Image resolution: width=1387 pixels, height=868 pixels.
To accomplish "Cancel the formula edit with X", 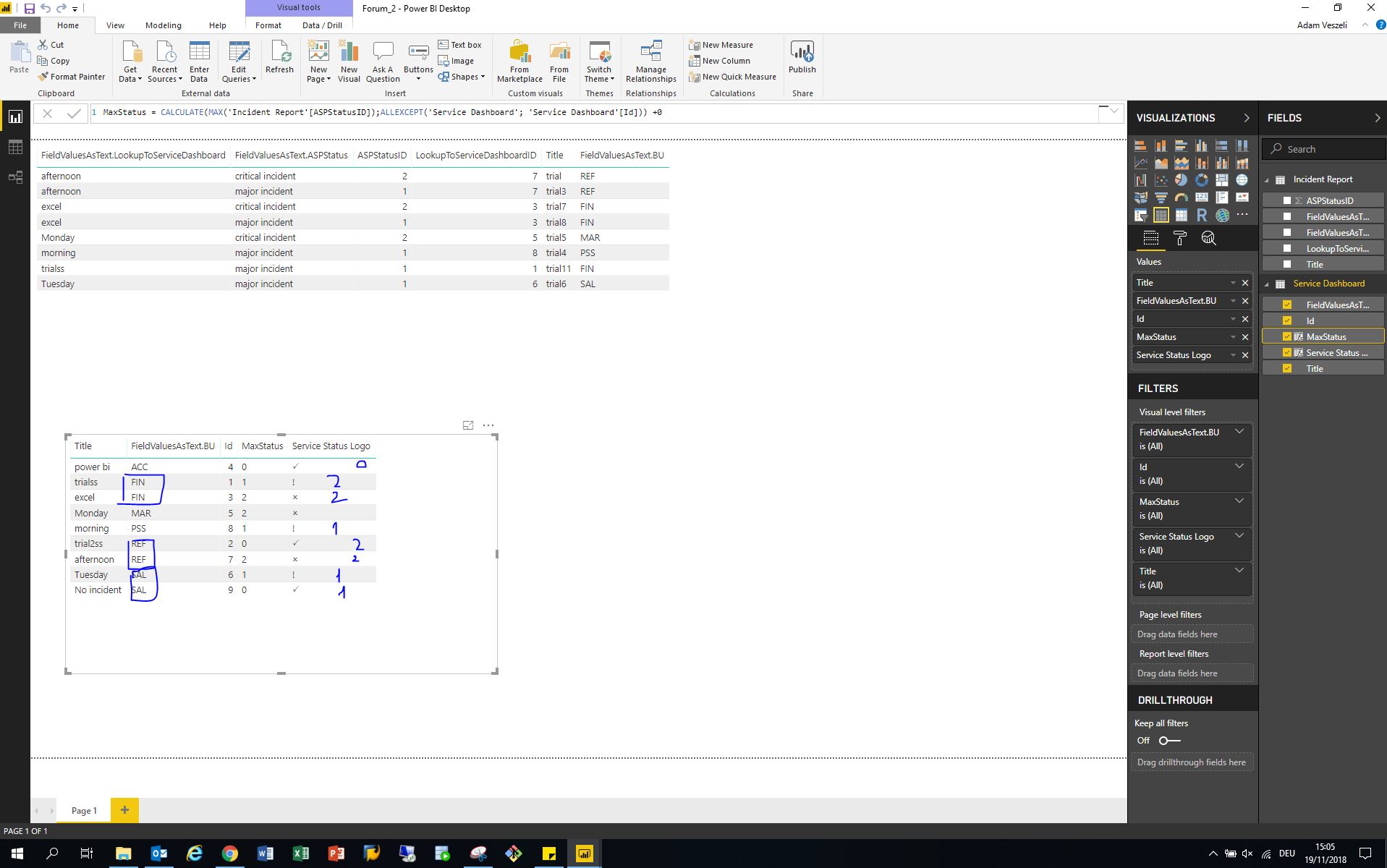I will (47, 114).
